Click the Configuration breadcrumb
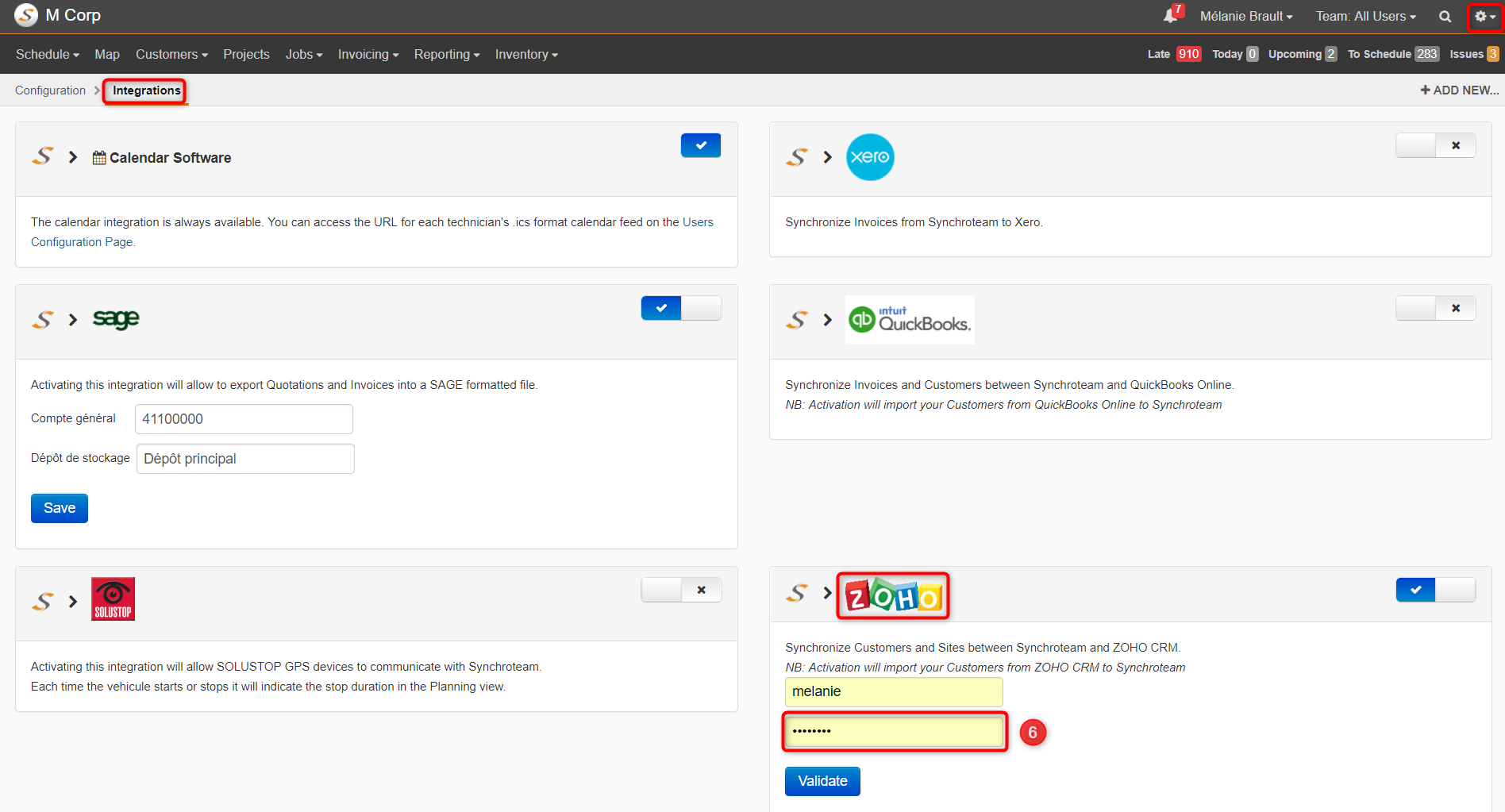The width and height of the screenshot is (1505, 812). pos(50,90)
